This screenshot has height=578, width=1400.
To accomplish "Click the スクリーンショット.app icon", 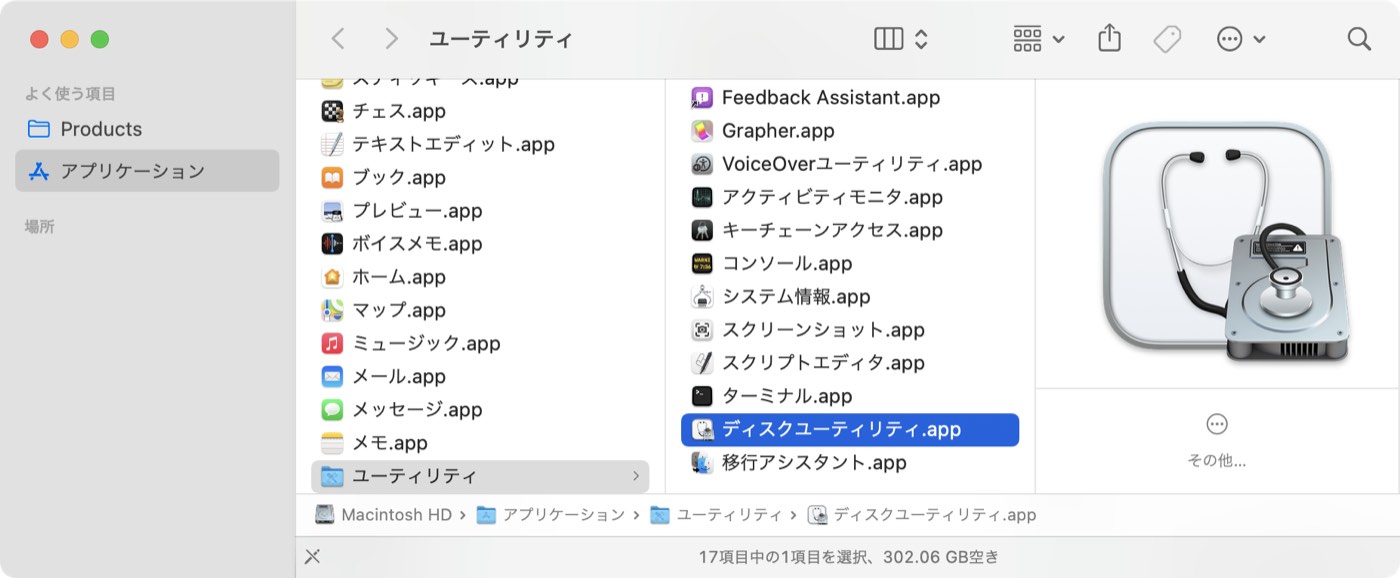I will pyautogui.click(x=702, y=330).
